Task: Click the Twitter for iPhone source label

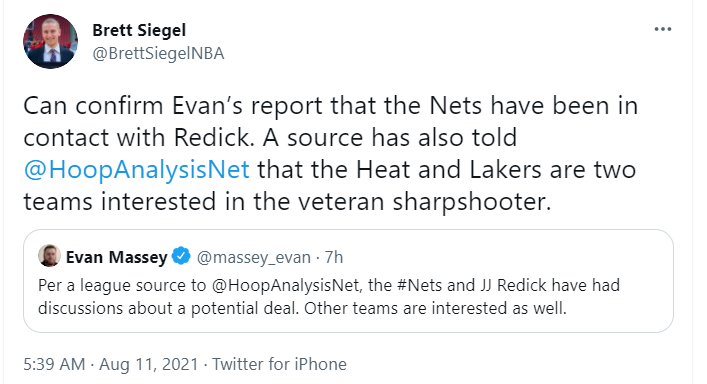Action: click(x=280, y=364)
